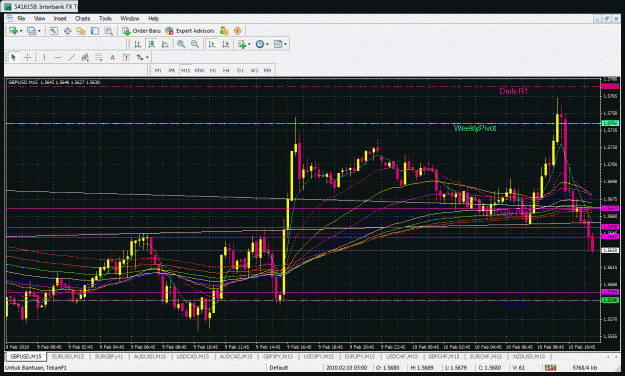
Task: Open the Data Window icon
Action: 67,31
